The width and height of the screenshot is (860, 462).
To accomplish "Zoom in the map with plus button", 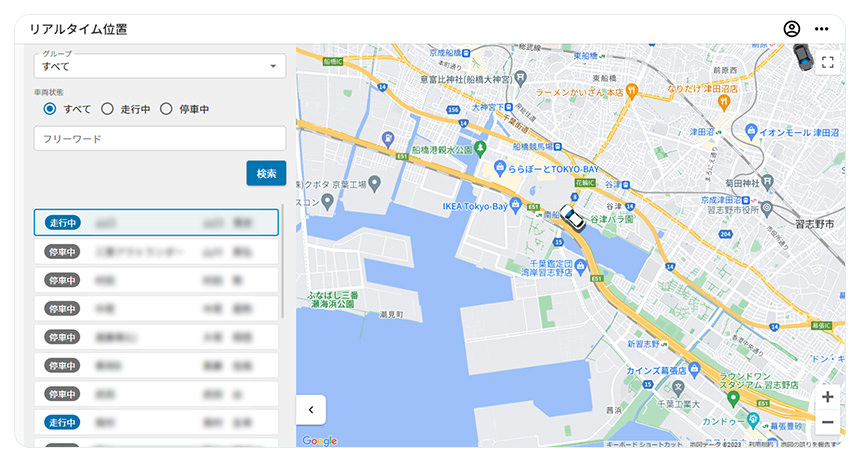I will 828,397.
